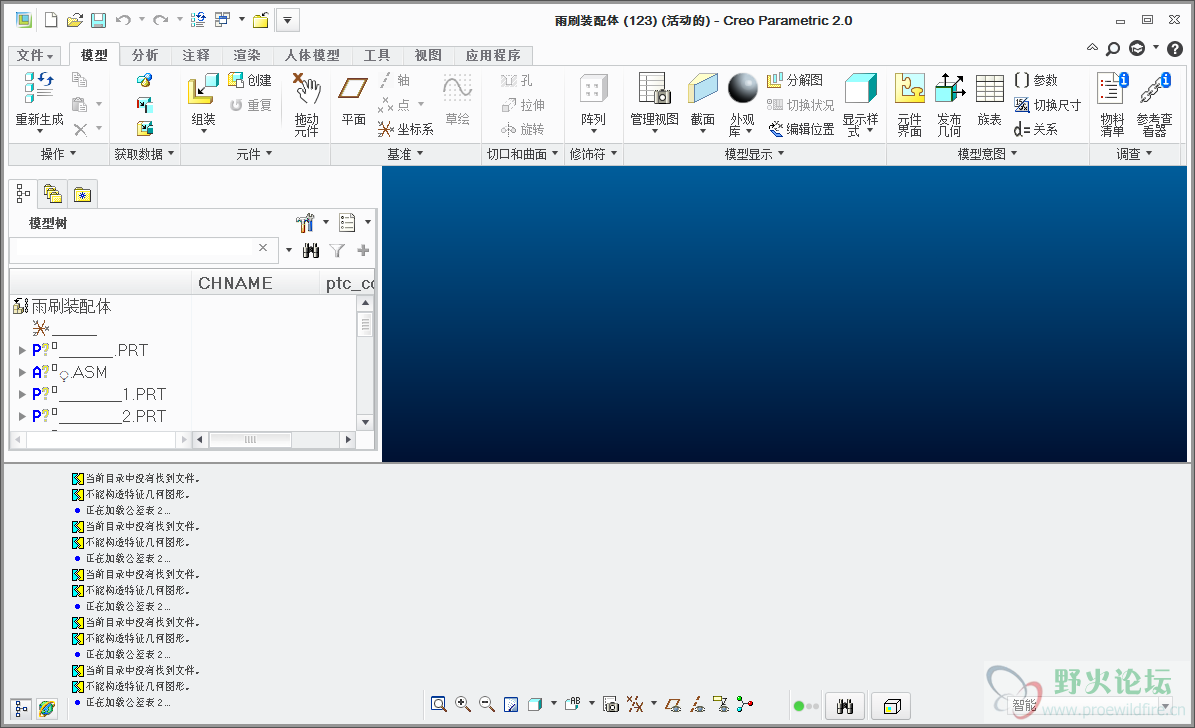Open the camera view manager icon in bottom toolbar

click(x=610, y=704)
